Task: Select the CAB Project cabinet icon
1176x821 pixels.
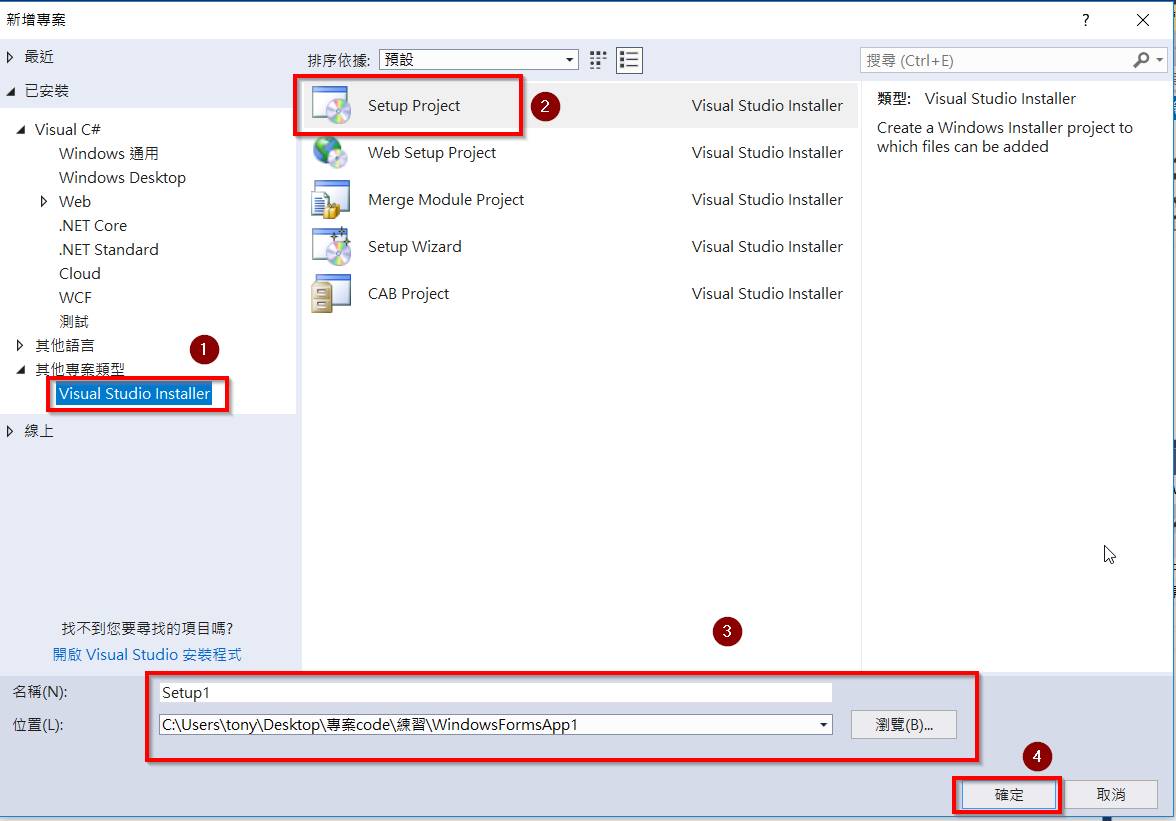Action: click(331, 293)
